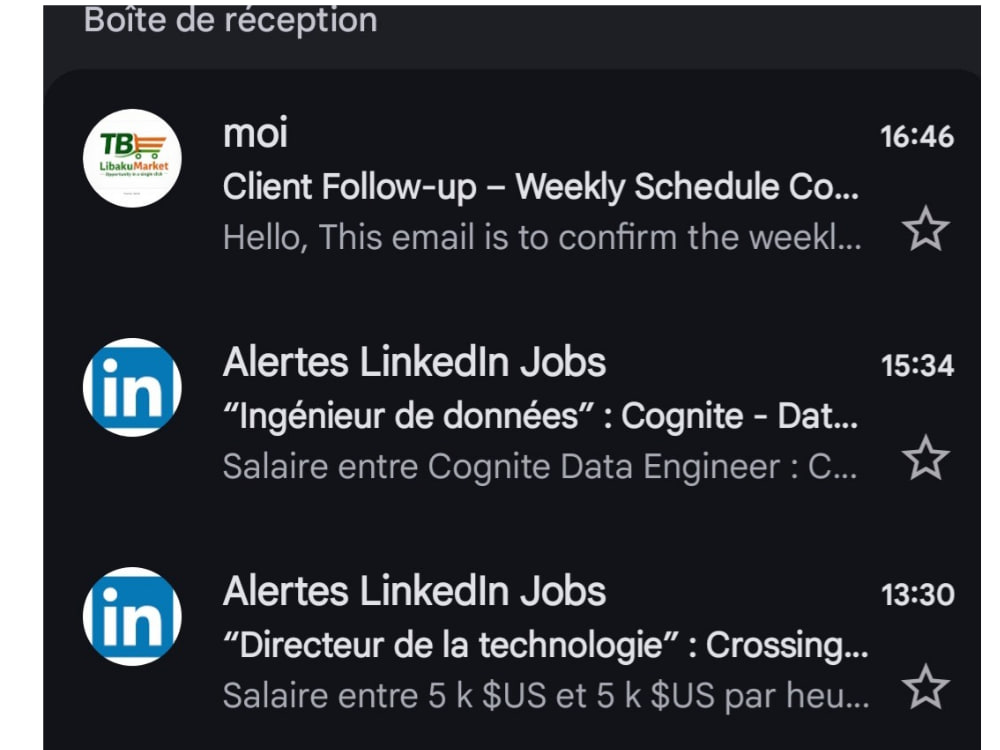Click the 13:30 timestamp
Image resolution: width=1000 pixels, height=750 pixels.
(x=917, y=594)
